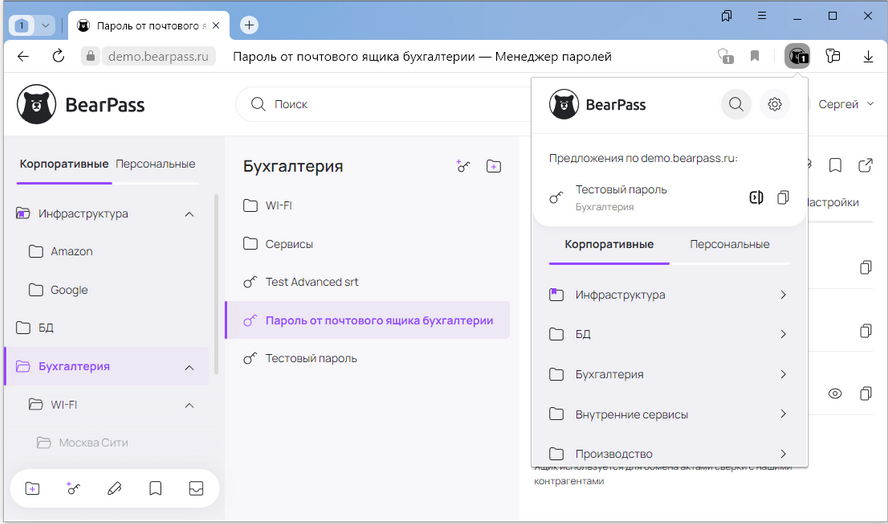888x524 pixels.
Task: Open the Сергей user dropdown menu
Action: [x=846, y=104]
